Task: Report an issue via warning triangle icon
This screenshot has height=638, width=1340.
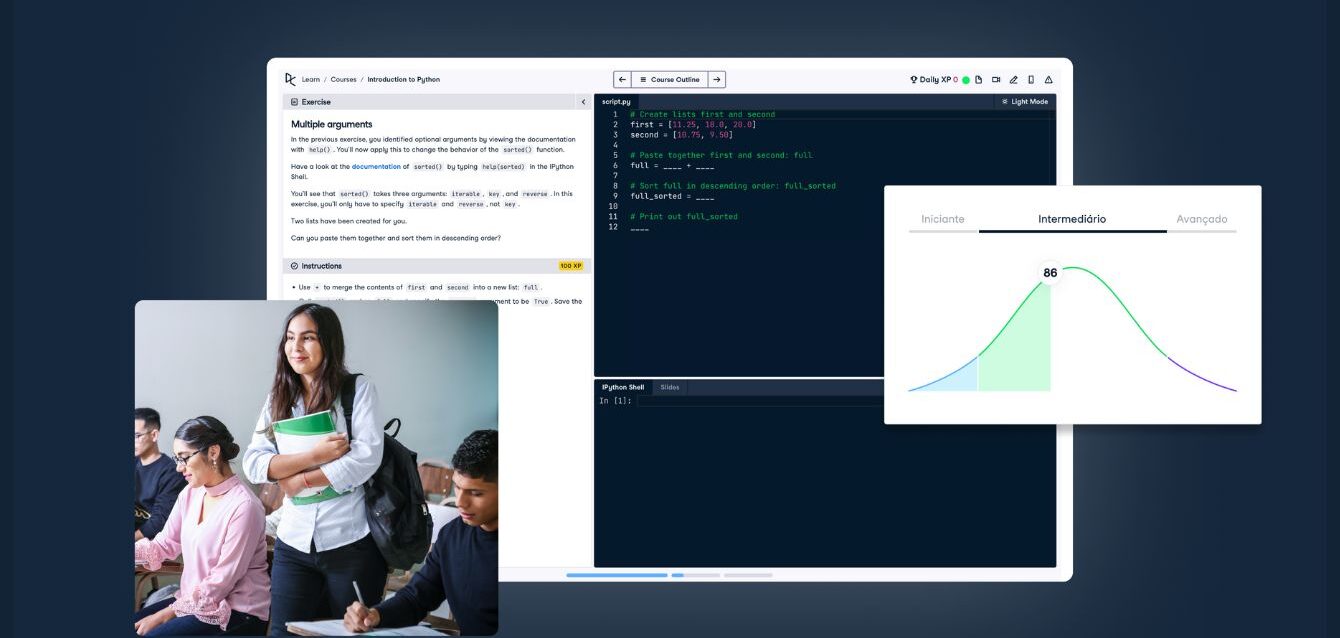Action: coord(1048,80)
